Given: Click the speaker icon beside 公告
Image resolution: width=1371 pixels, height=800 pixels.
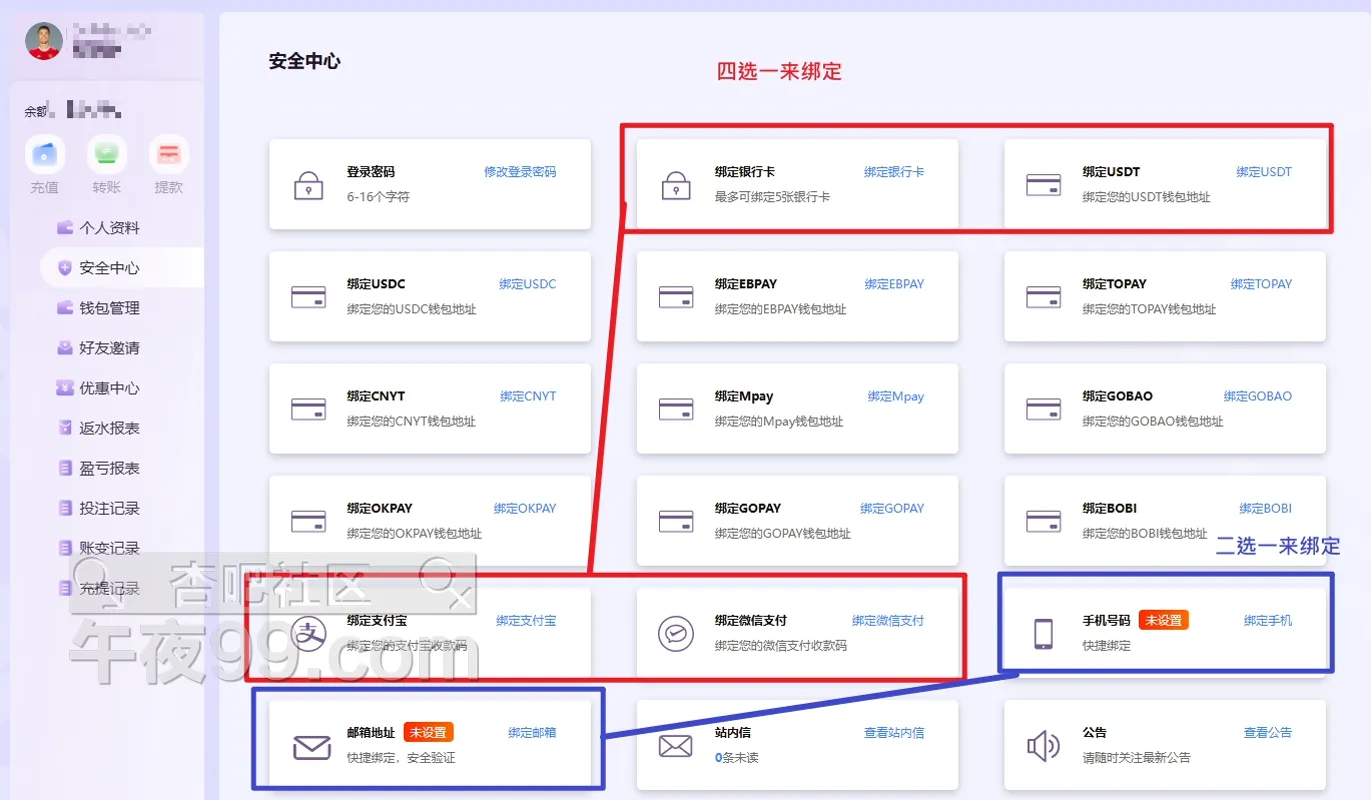Looking at the screenshot, I should tap(1043, 746).
